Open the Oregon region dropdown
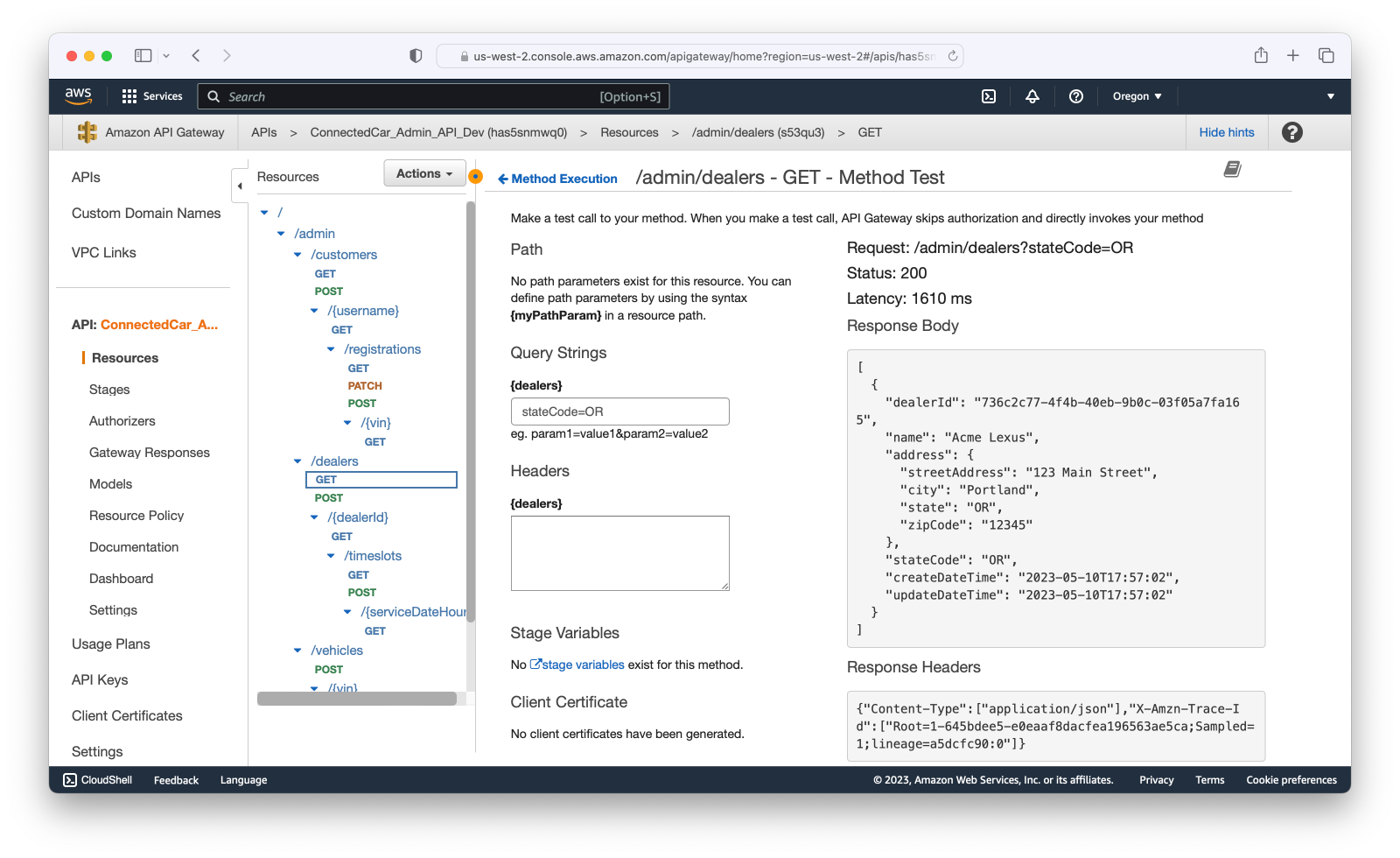This screenshot has height=858, width=1400. (1137, 96)
